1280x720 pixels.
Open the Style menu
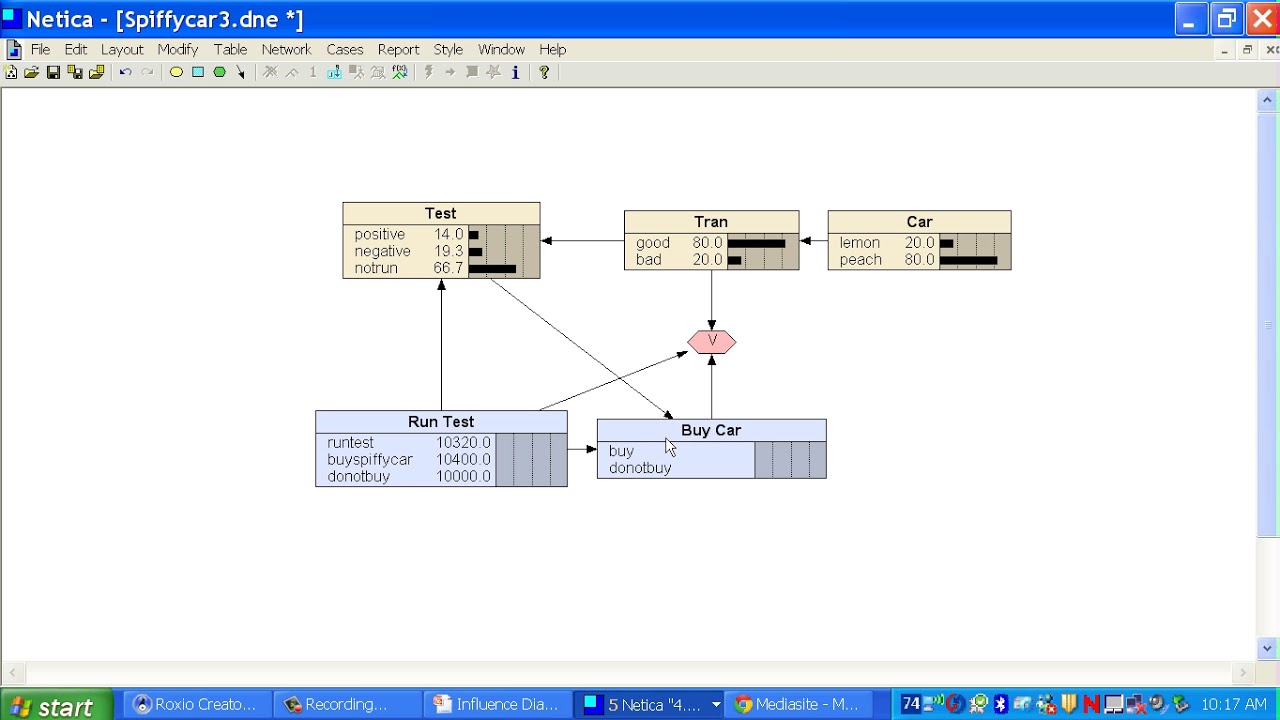click(x=448, y=49)
